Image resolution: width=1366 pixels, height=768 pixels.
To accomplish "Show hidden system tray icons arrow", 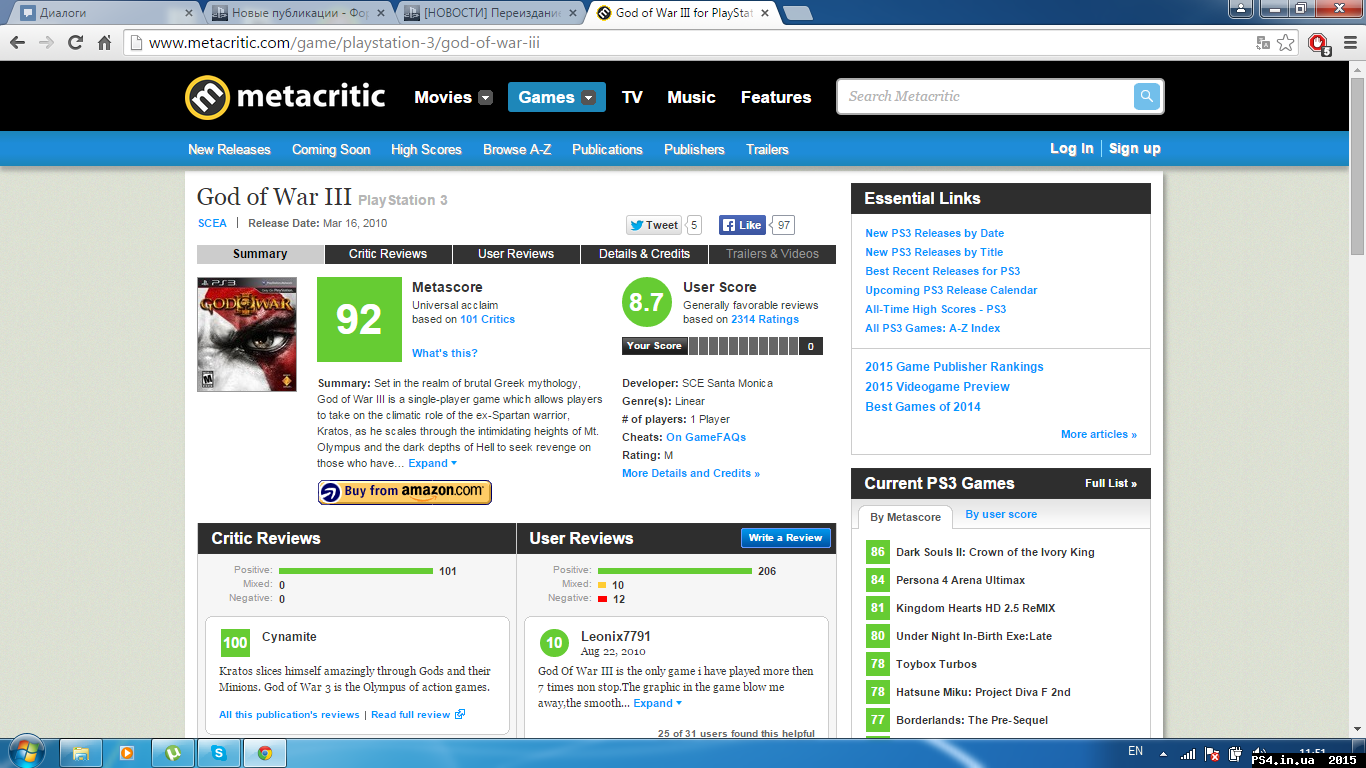I will tap(1163, 753).
